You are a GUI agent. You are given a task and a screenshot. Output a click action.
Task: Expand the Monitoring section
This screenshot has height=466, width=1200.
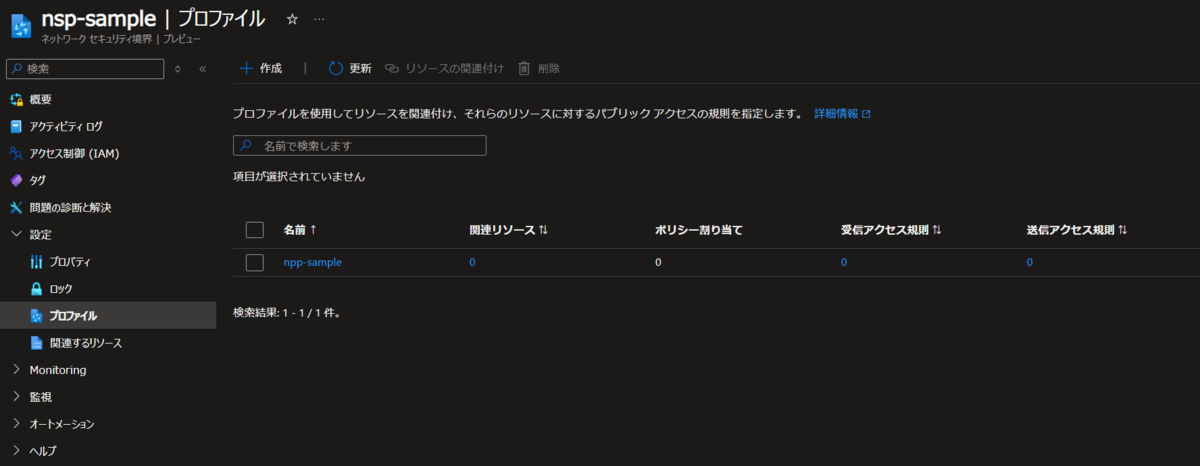[x=16, y=370]
